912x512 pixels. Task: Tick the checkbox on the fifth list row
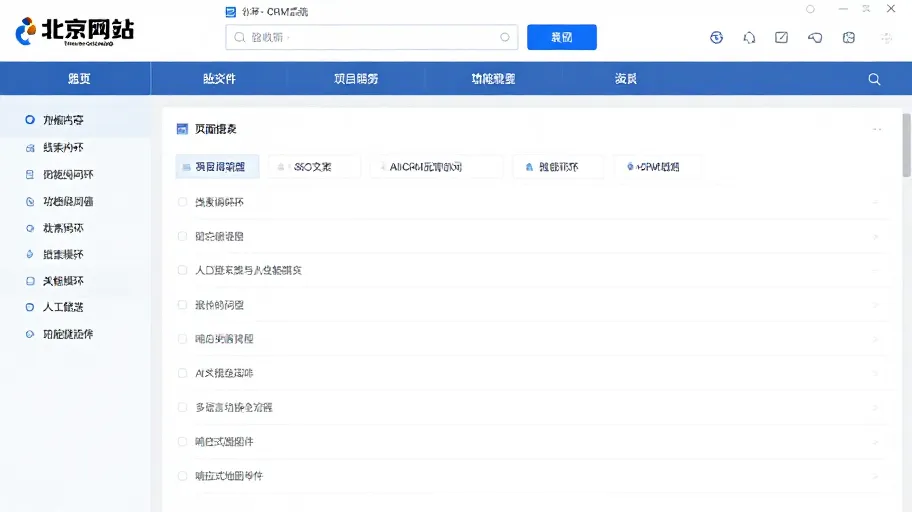click(182, 339)
